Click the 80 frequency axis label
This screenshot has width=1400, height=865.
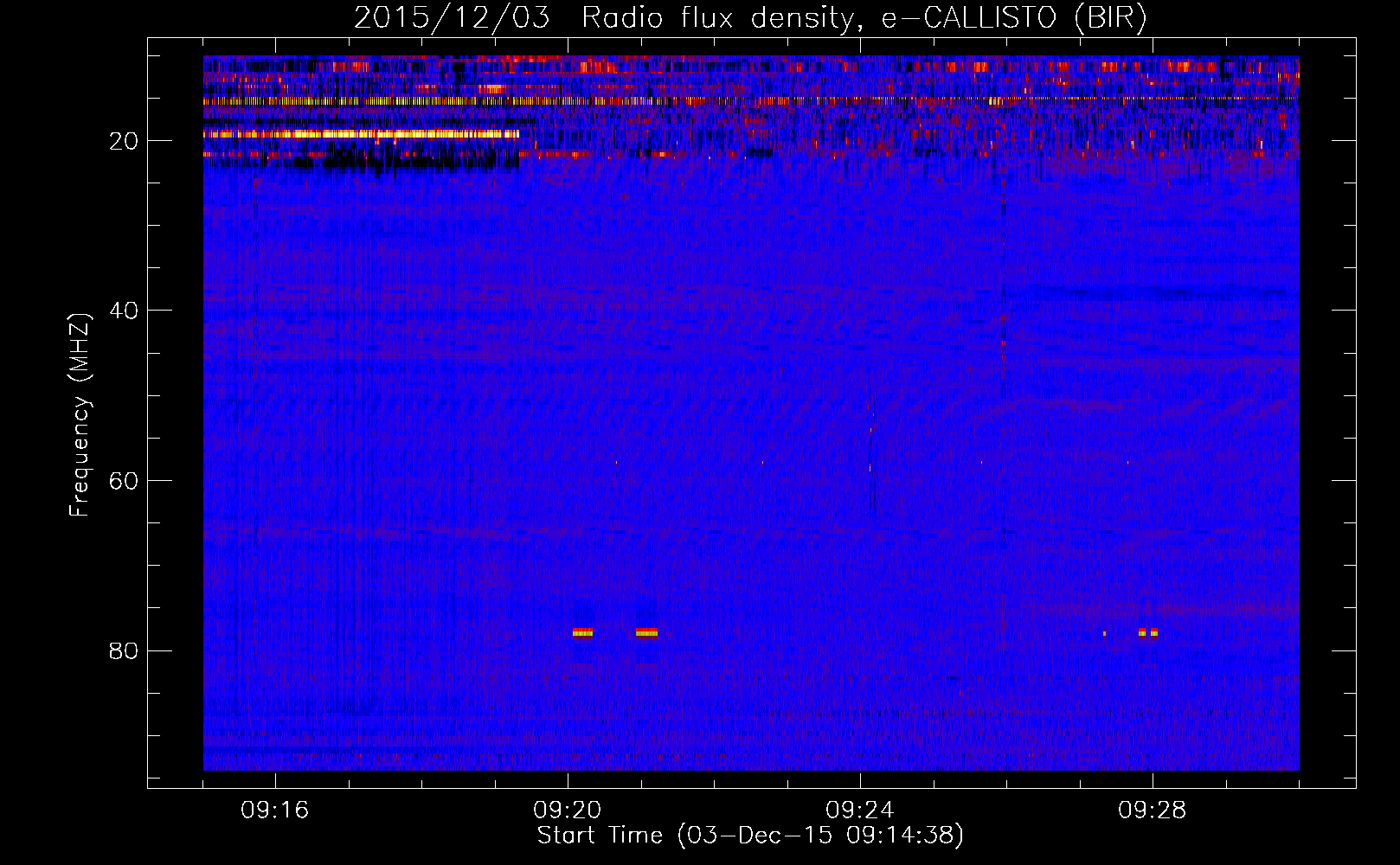point(124,650)
